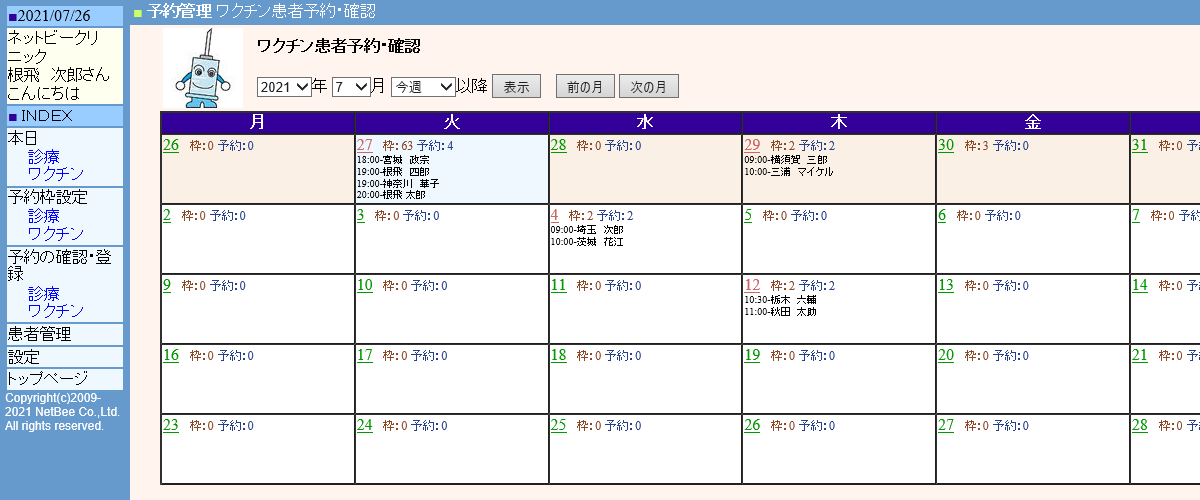This screenshot has width=1200, height=500.
Task: Open the month 7 dropdown
Action: tap(351, 87)
